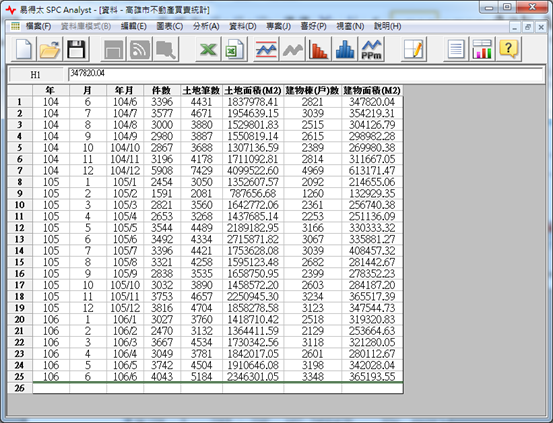The height and width of the screenshot is (423, 553).
Task: Open the 分析(A) menu
Action: [x=206, y=26]
